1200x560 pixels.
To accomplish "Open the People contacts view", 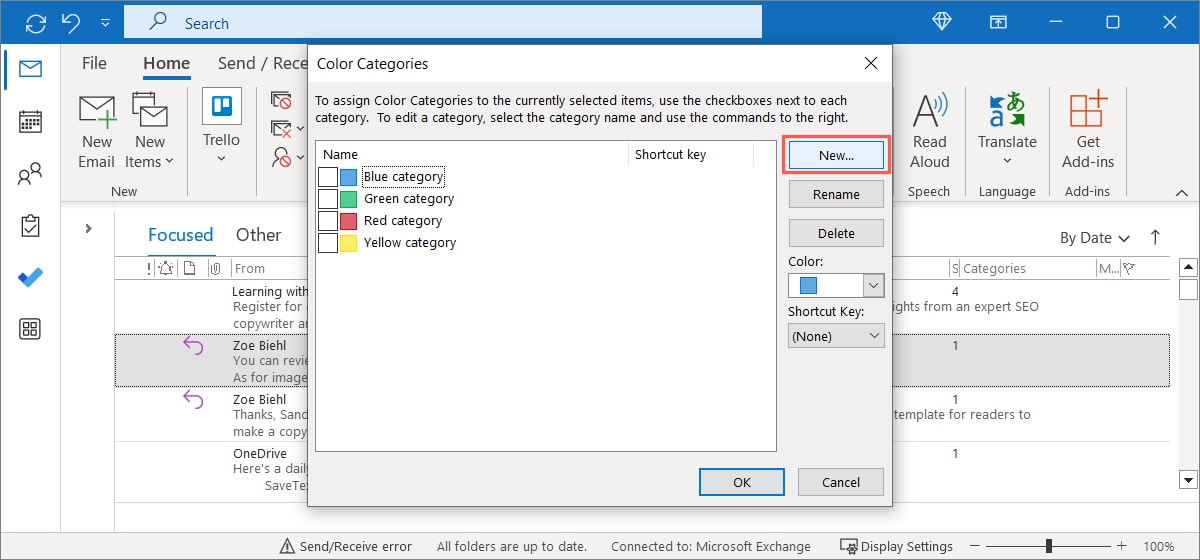I will tap(30, 175).
